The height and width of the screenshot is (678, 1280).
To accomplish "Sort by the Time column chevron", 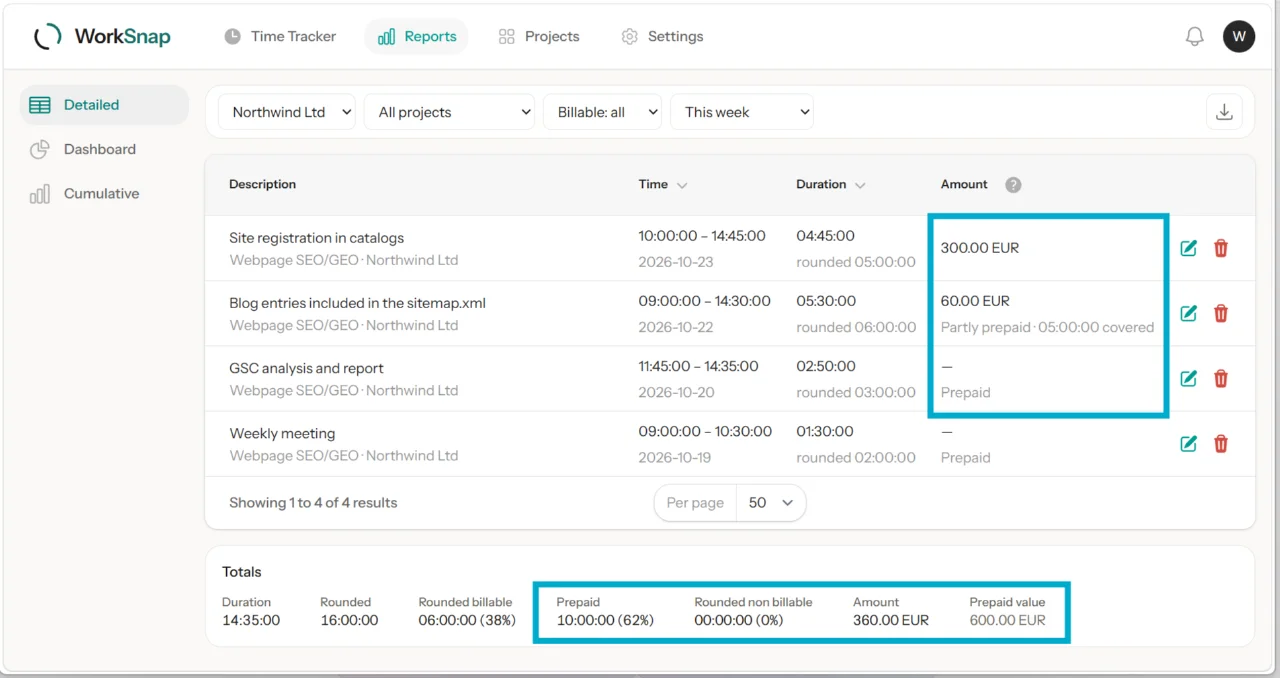I will (x=682, y=185).
